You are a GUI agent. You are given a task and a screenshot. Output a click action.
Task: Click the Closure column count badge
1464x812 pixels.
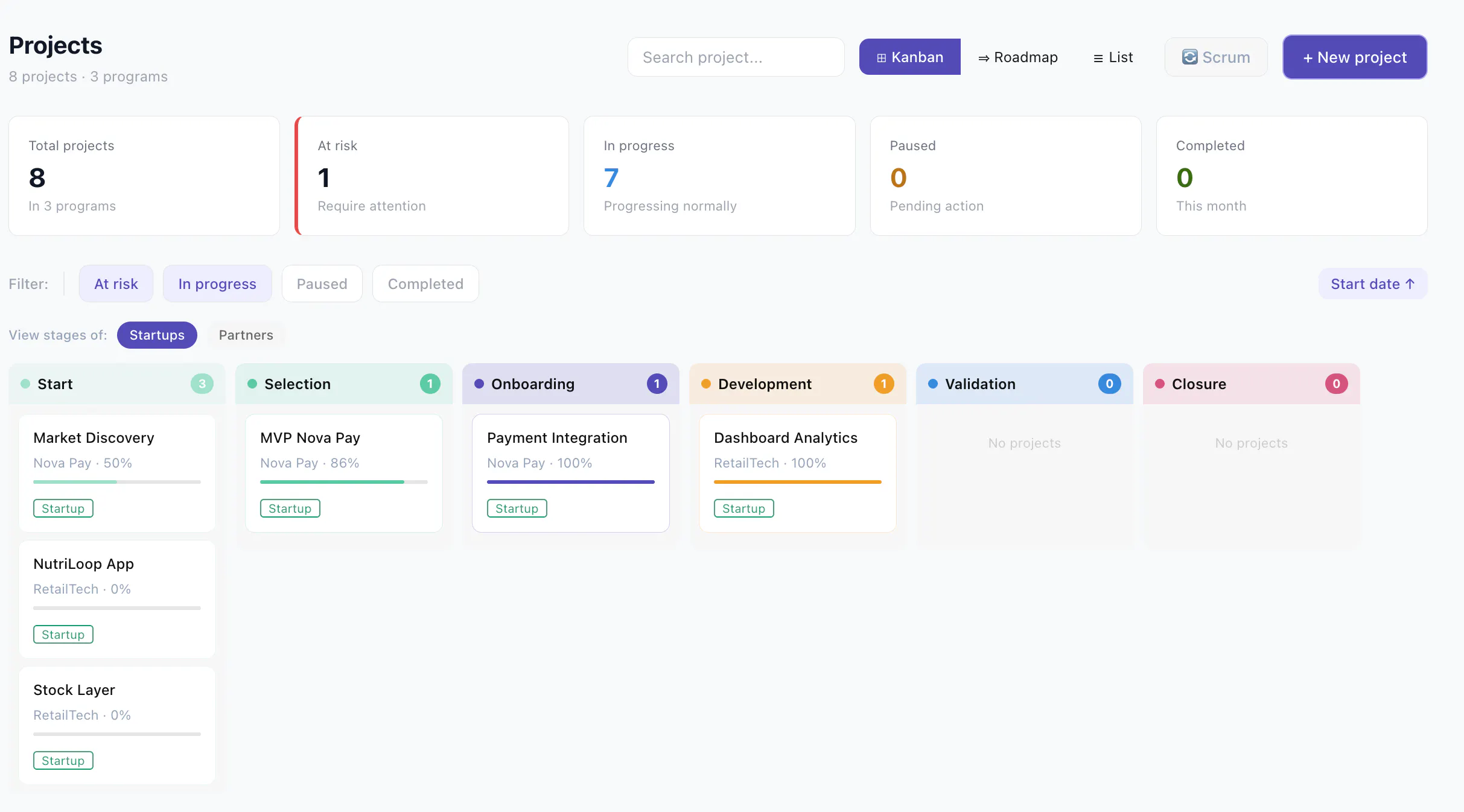1337,384
